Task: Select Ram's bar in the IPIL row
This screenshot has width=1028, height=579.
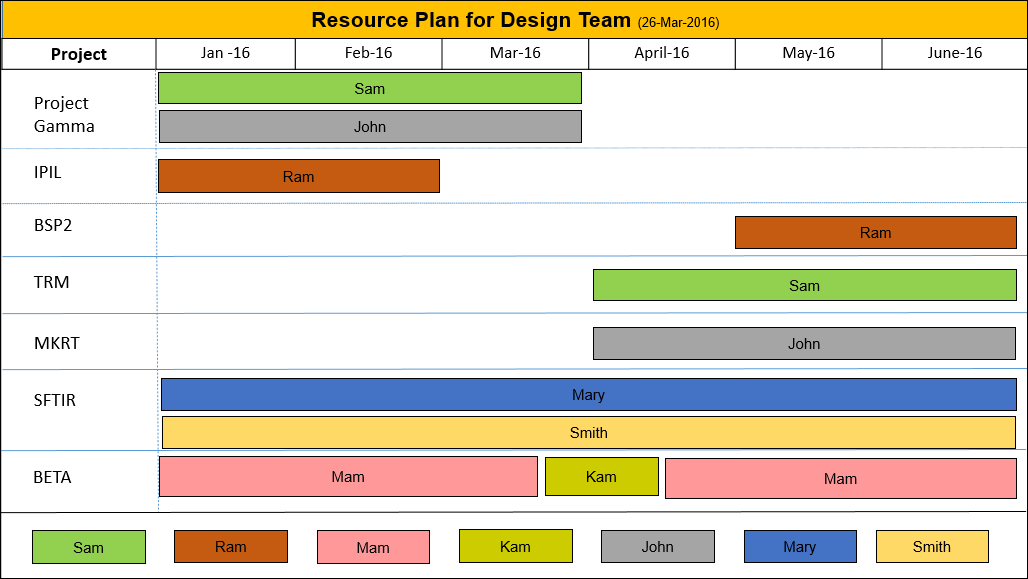Action: point(299,176)
